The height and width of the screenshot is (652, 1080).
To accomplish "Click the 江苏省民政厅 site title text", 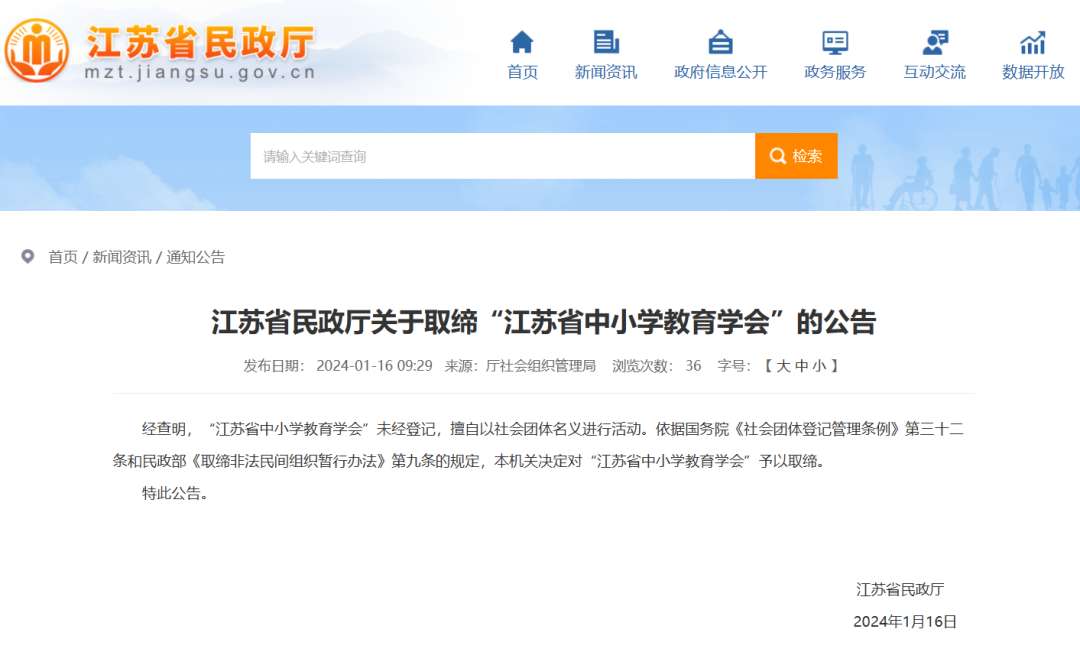I will point(201,43).
